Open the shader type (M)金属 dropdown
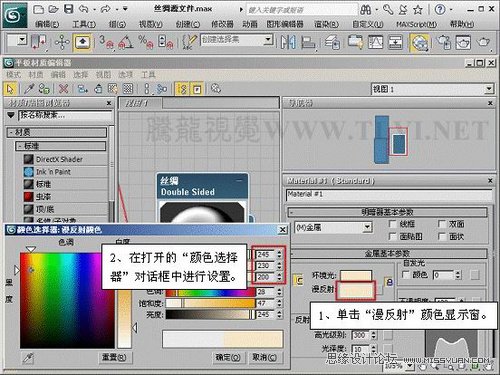Image resolution: width=500 pixels, height=375 pixels. [334, 228]
